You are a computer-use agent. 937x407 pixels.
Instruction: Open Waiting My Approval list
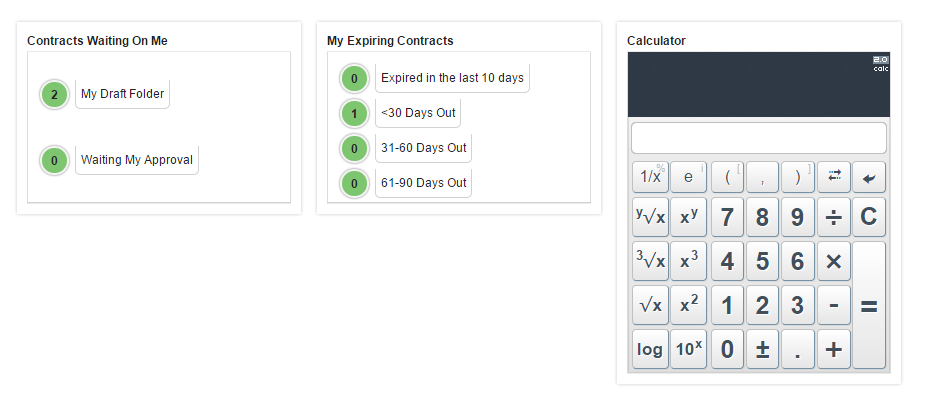(136, 160)
